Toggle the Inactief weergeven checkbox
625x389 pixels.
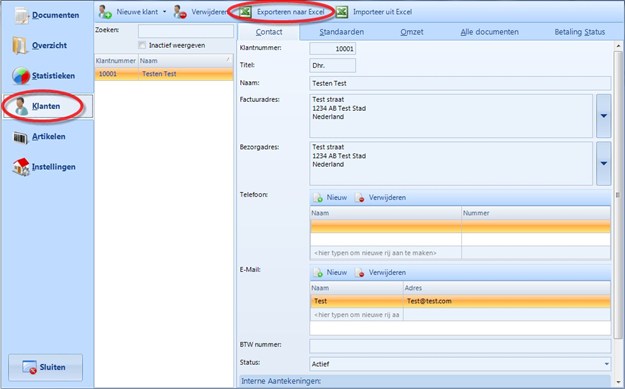pyautogui.click(x=142, y=45)
